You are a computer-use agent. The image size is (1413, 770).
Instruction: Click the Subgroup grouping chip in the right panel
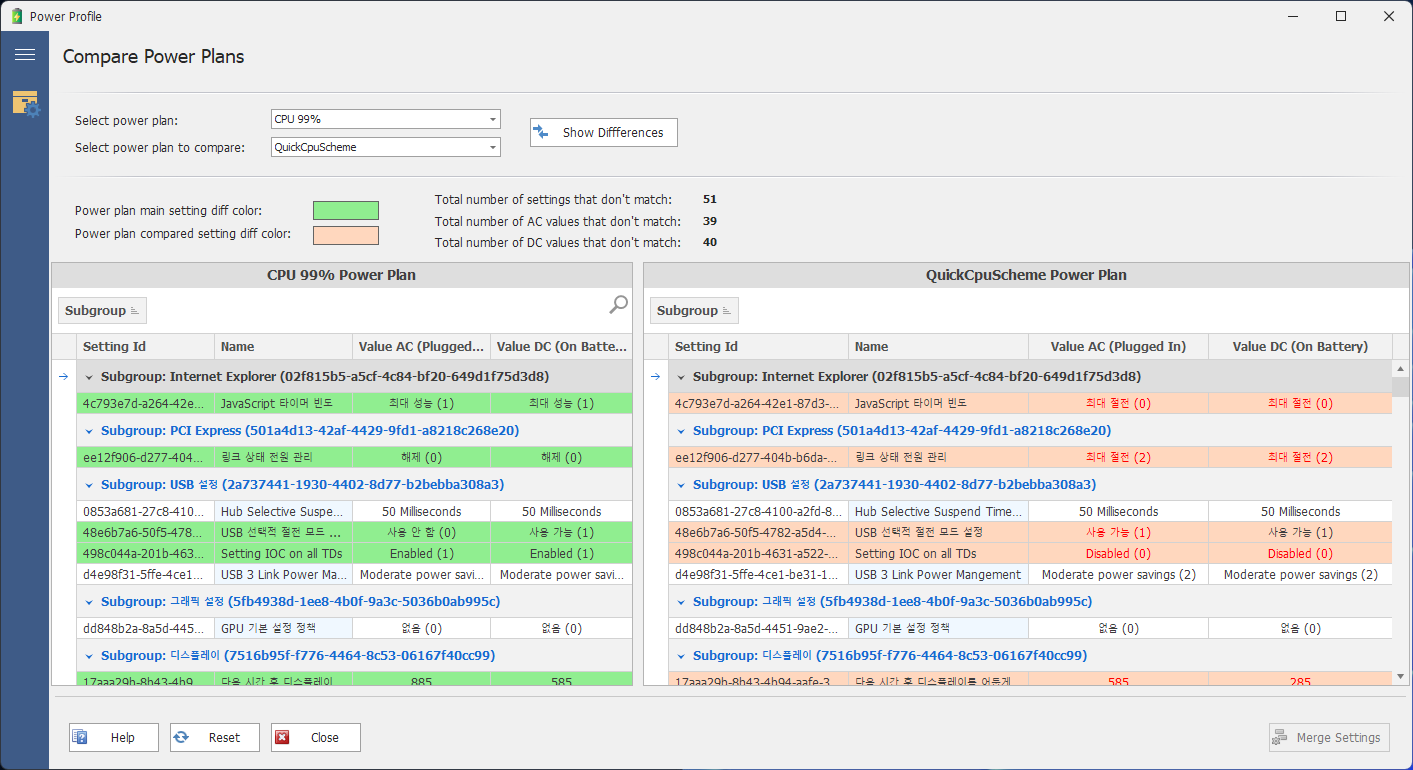pos(694,311)
